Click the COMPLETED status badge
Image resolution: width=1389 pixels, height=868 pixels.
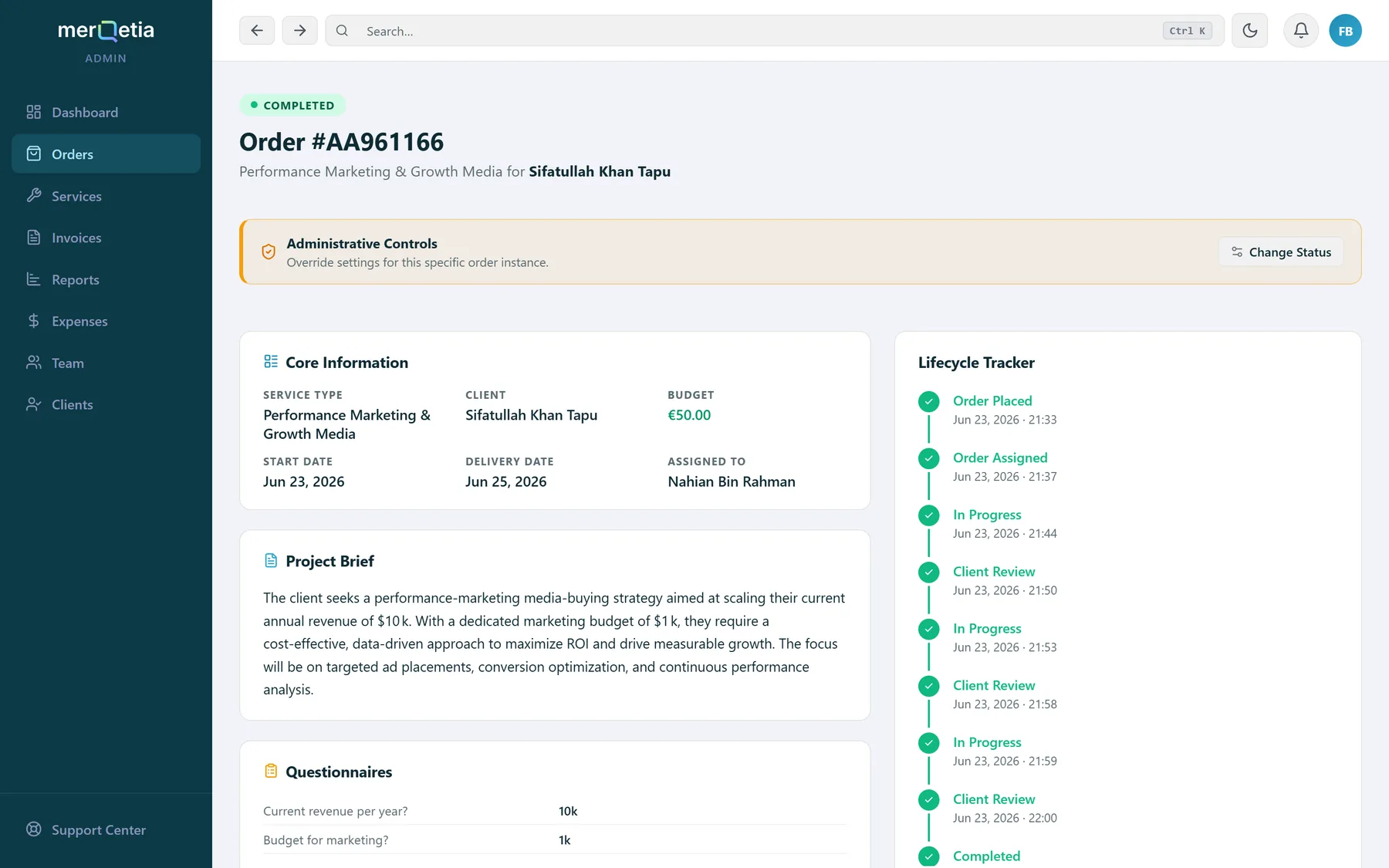(x=292, y=105)
